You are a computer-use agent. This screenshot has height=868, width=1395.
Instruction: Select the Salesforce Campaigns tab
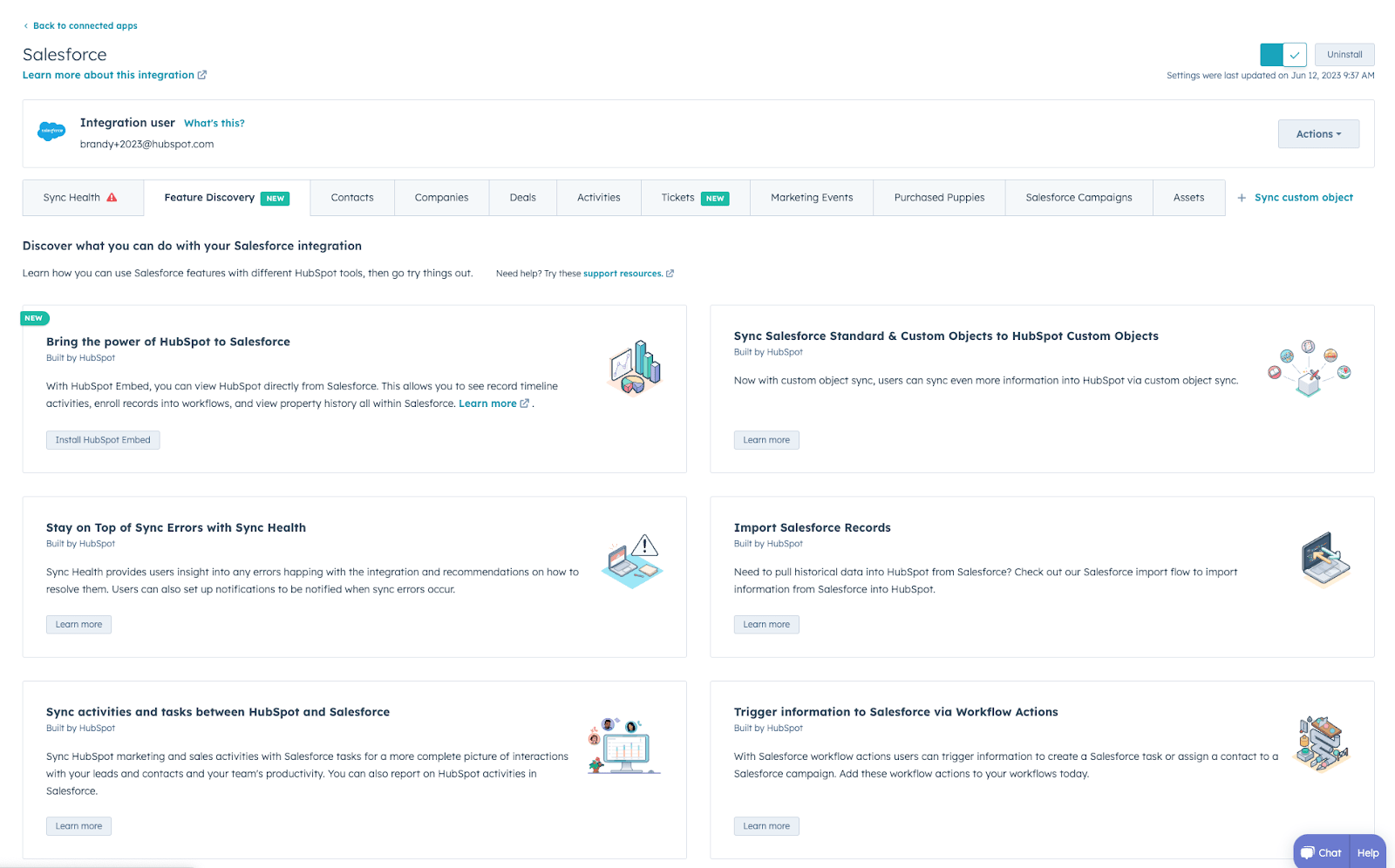pyautogui.click(x=1079, y=197)
